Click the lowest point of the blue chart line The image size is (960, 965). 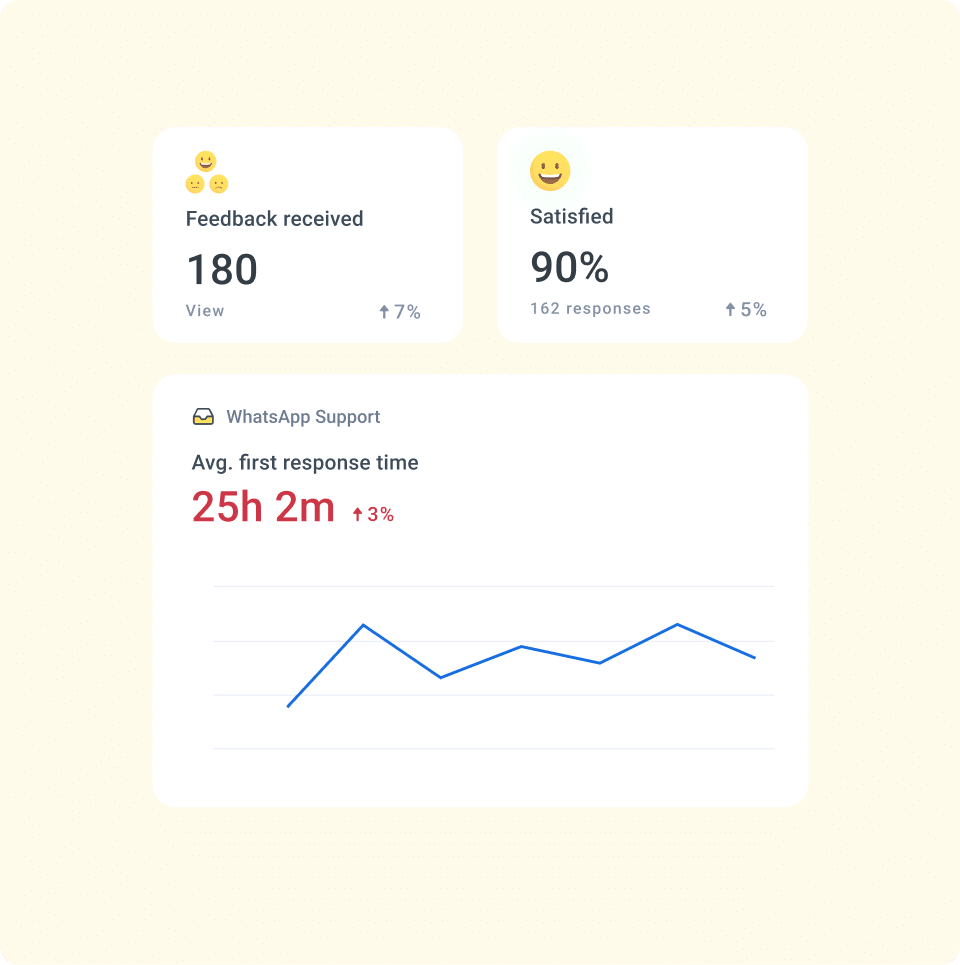tap(290, 706)
